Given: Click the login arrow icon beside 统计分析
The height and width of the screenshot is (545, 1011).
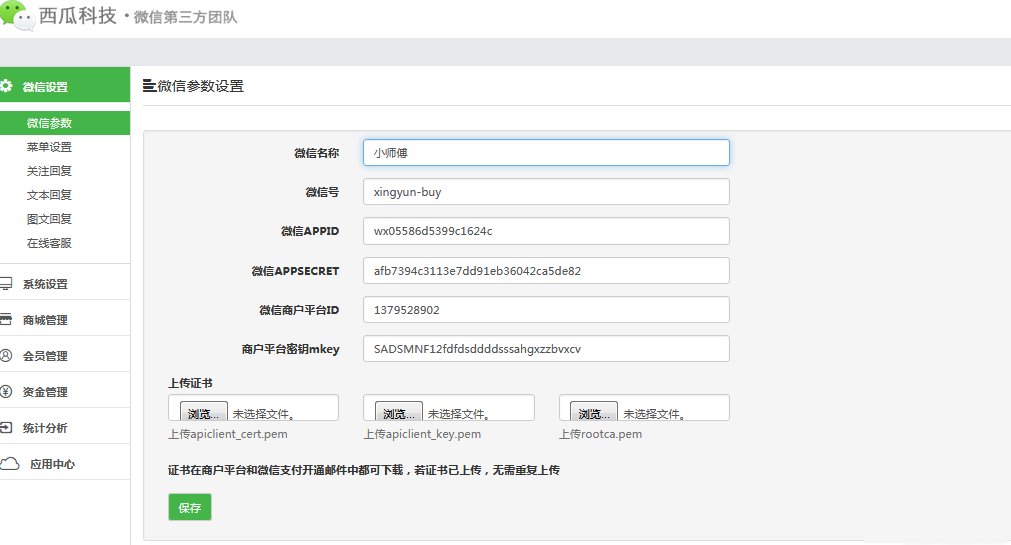Looking at the screenshot, I should [7, 427].
